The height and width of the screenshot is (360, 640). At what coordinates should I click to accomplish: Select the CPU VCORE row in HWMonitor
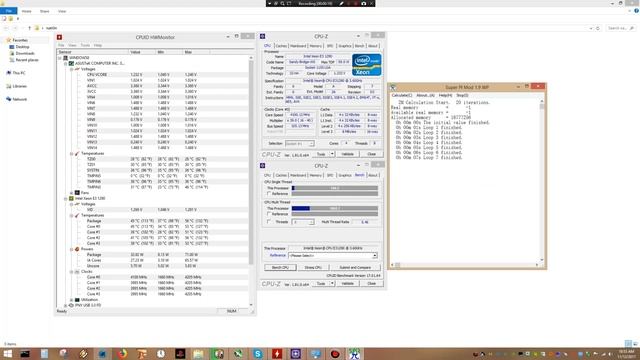[x=153, y=75]
